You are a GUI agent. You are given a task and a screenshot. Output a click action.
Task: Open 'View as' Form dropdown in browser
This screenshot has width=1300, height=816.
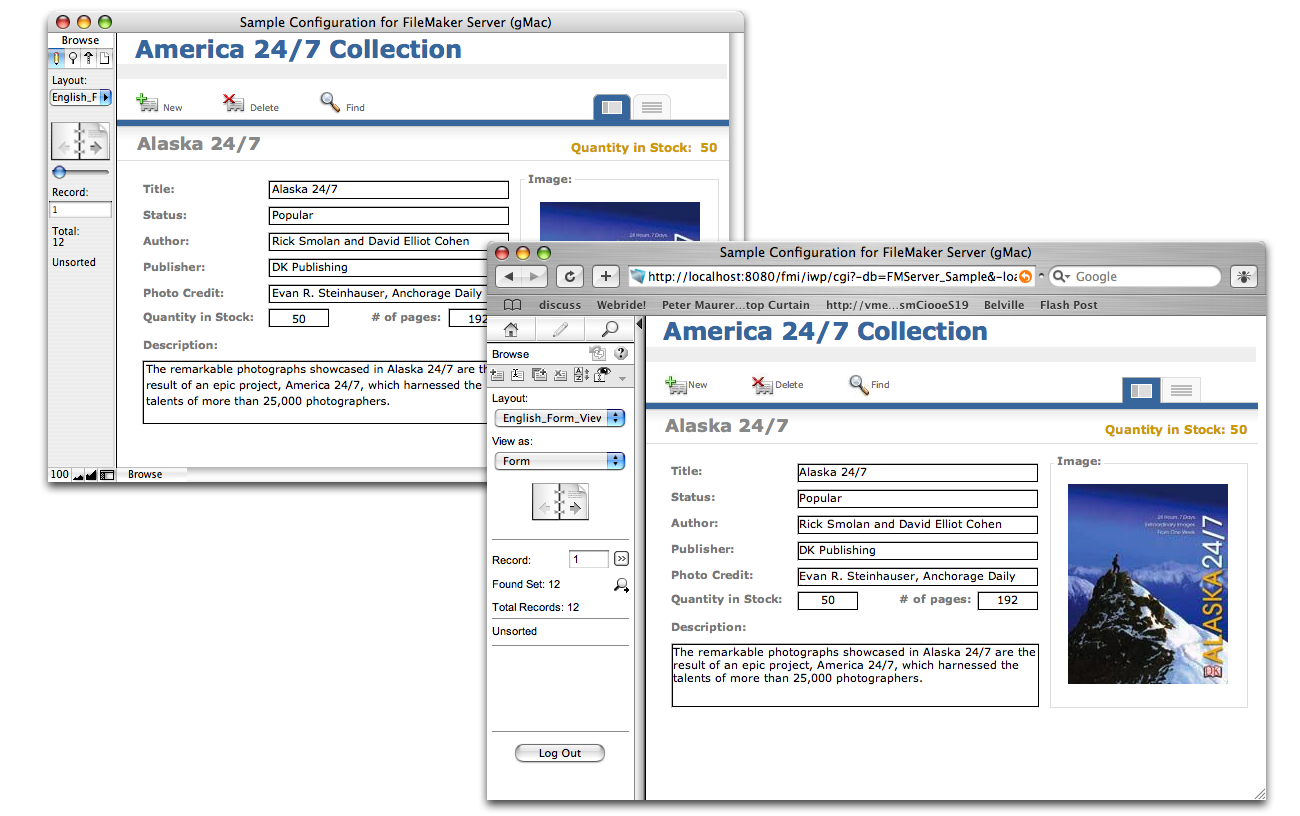[x=560, y=461]
